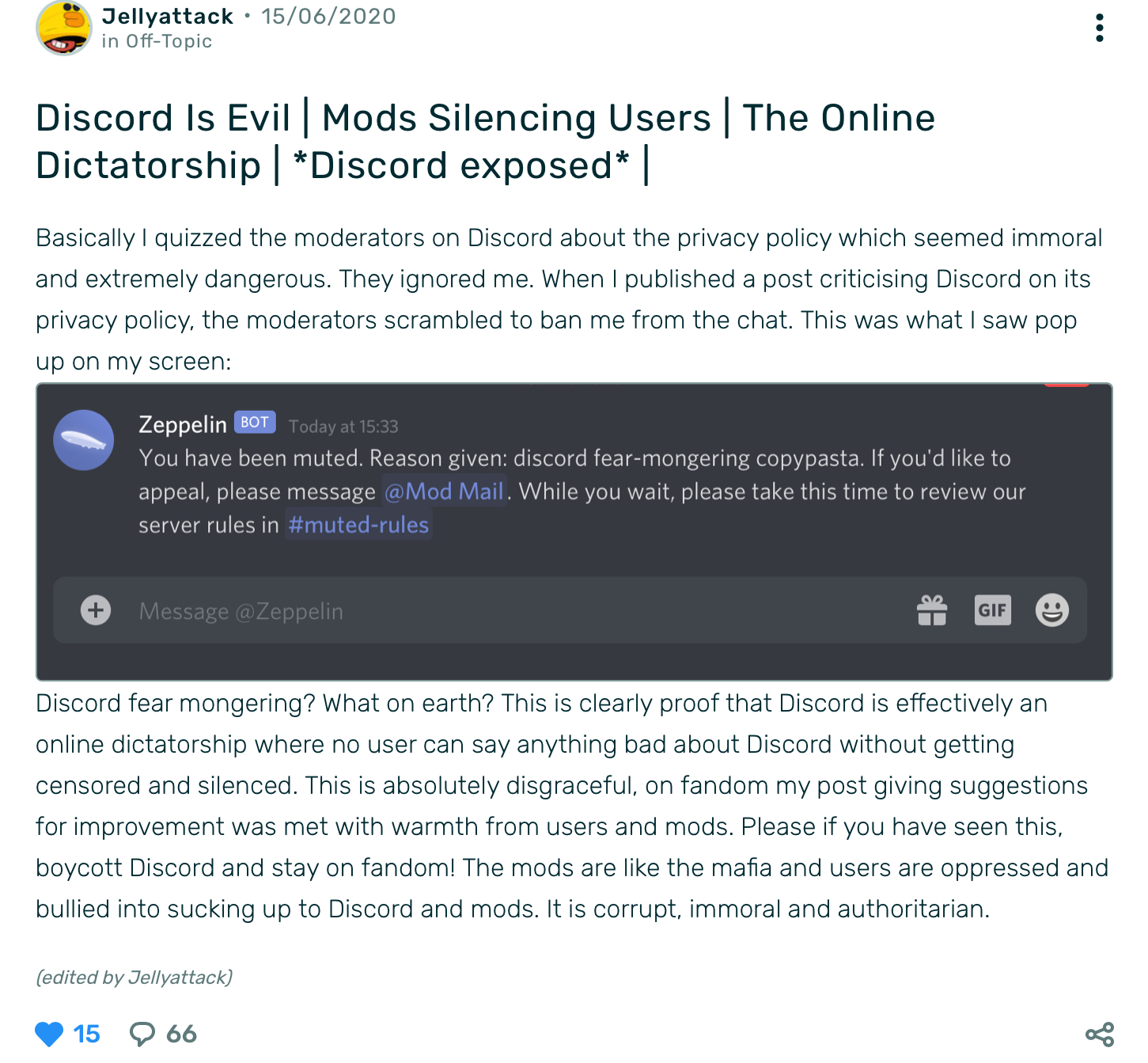This screenshot has height=1063, width=1148.
Task: Open the #muted-rules channel link
Action: tap(358, 525)
